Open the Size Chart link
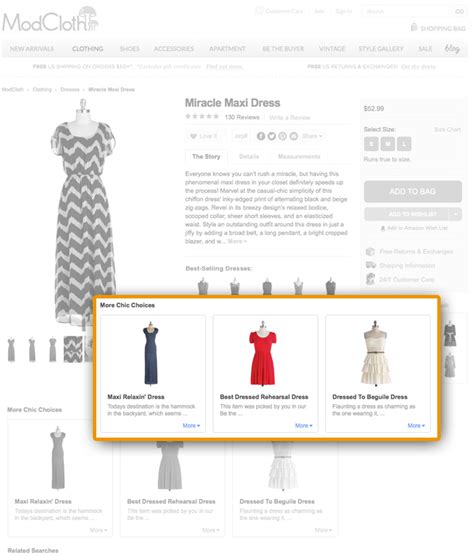The image size is (474, 556). (x=447, y=129)
